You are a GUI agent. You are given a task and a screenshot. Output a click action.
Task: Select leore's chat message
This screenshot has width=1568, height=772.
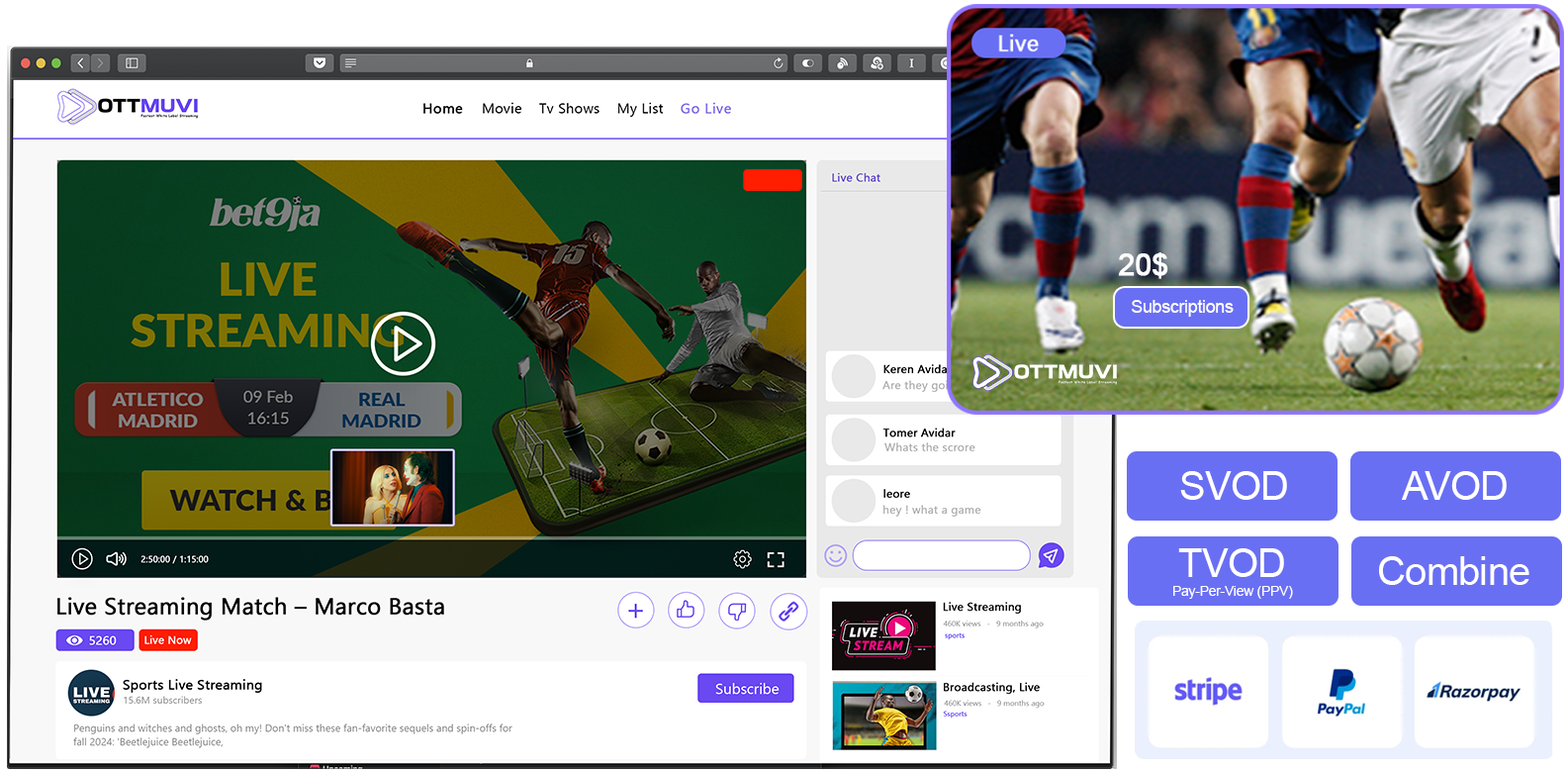click(x=944, y=501)
